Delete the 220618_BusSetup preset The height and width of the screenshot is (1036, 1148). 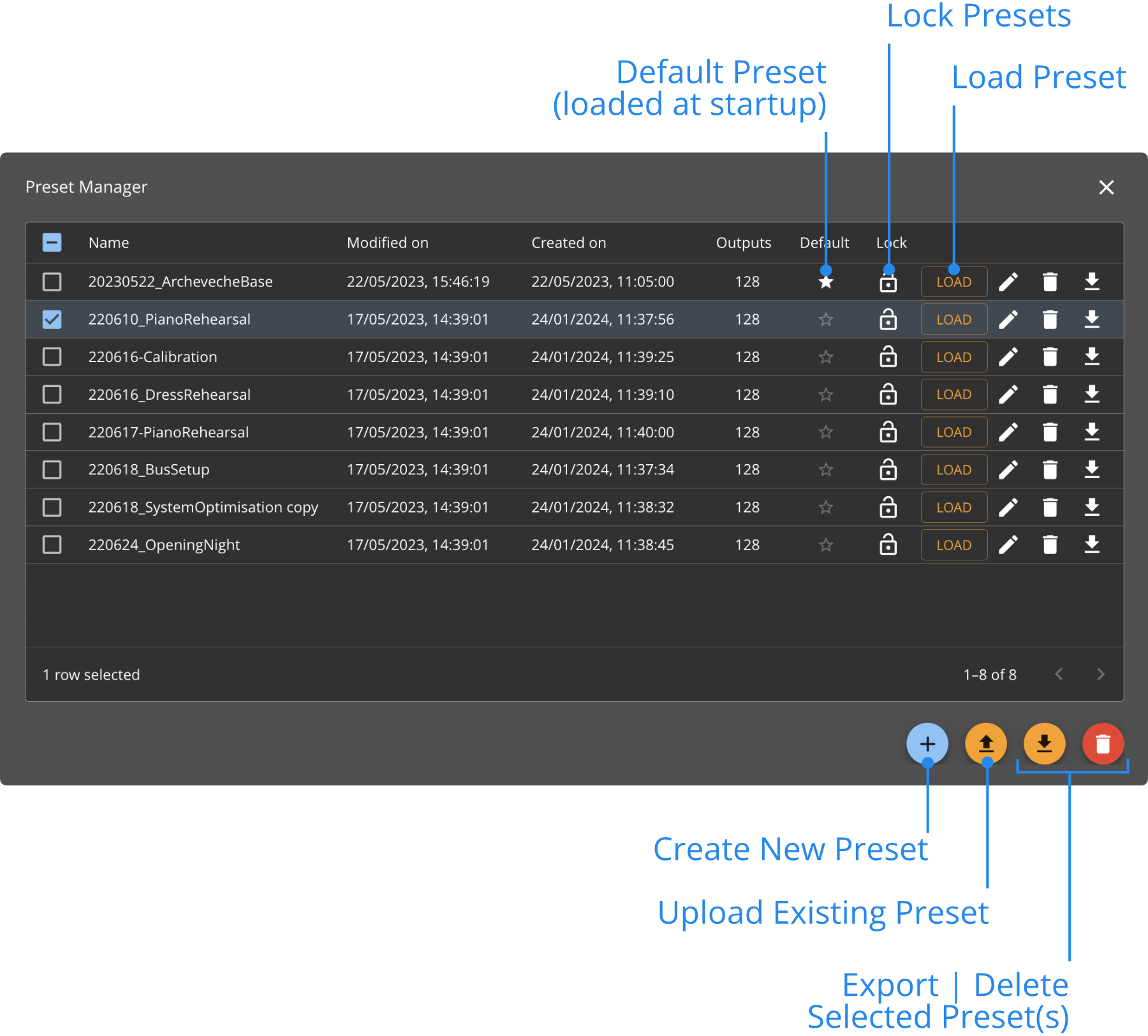pyautogui.click(x=1050, y=469)
